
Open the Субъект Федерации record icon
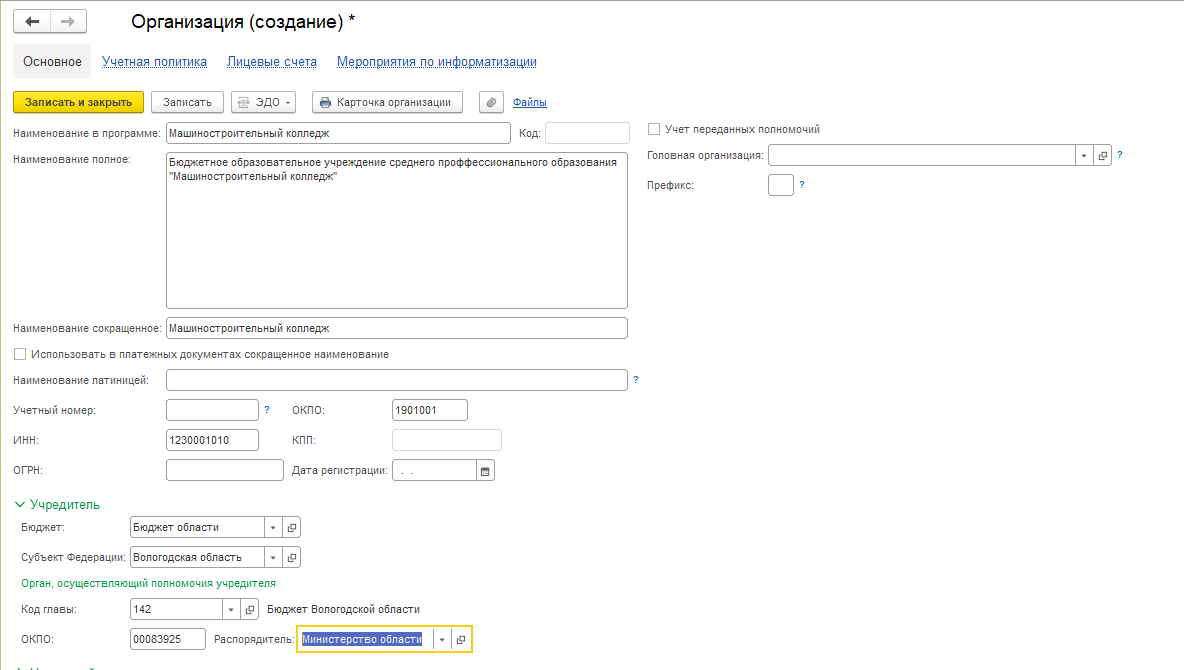click(292, 557)
